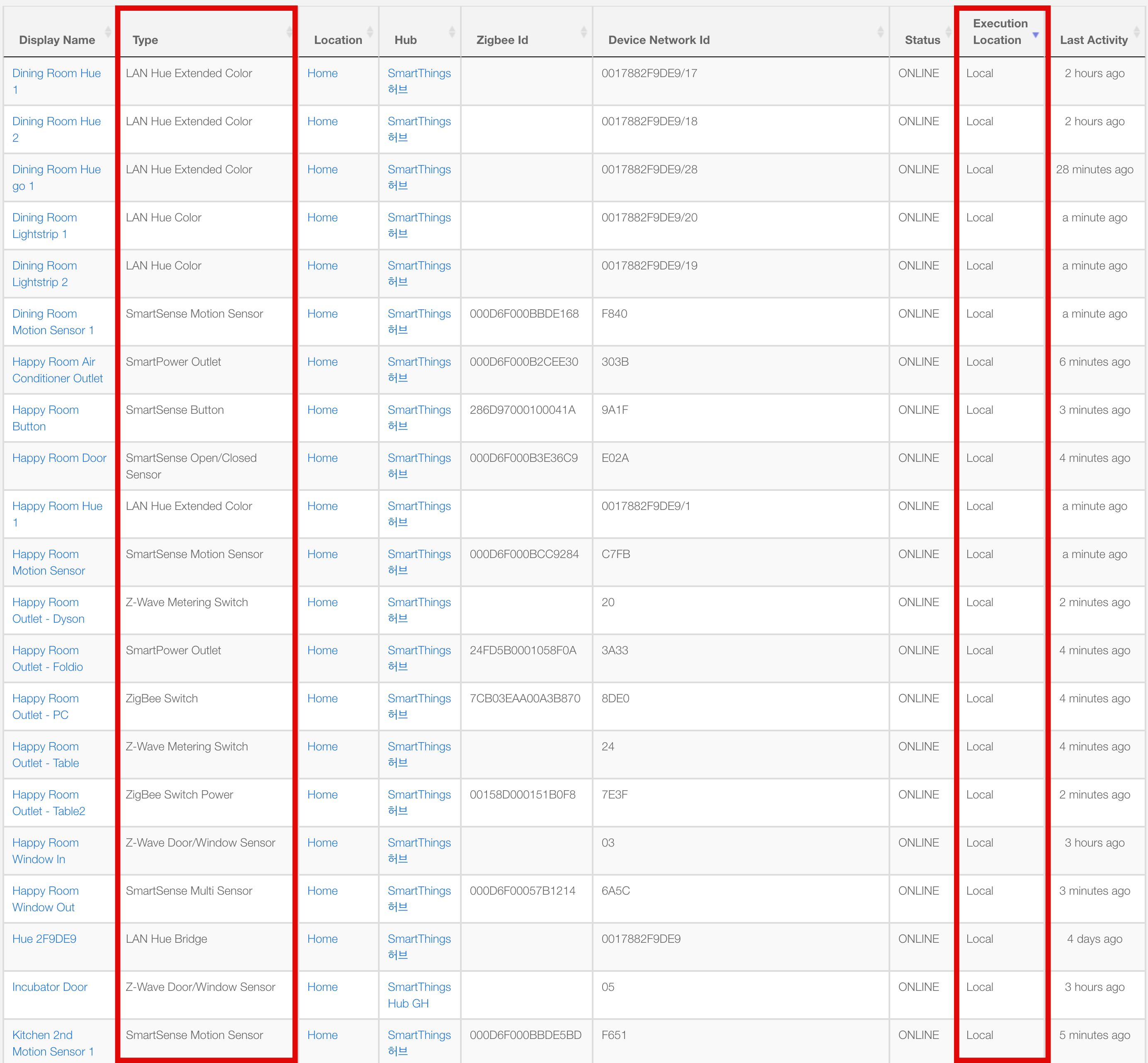
Task: Open Incubator Door device page
Action: [49, 987]
